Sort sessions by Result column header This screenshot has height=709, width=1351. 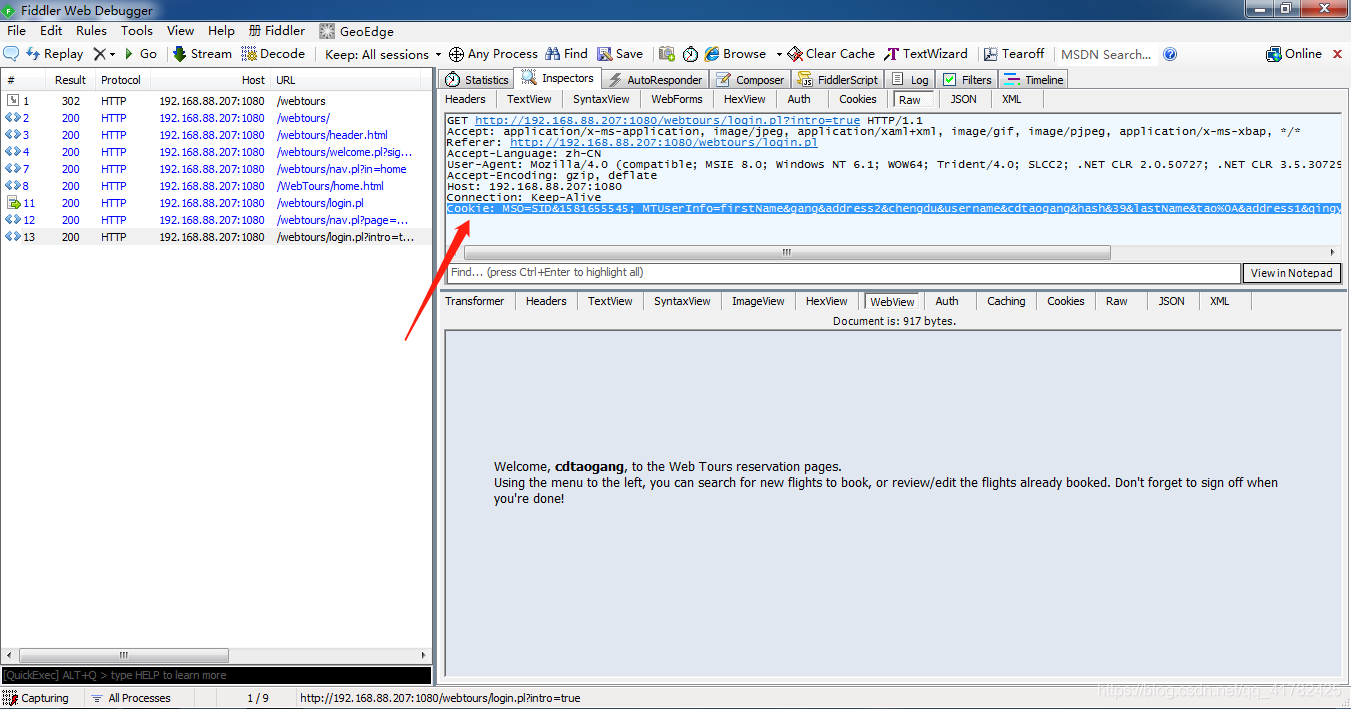[x=70, y=80]
